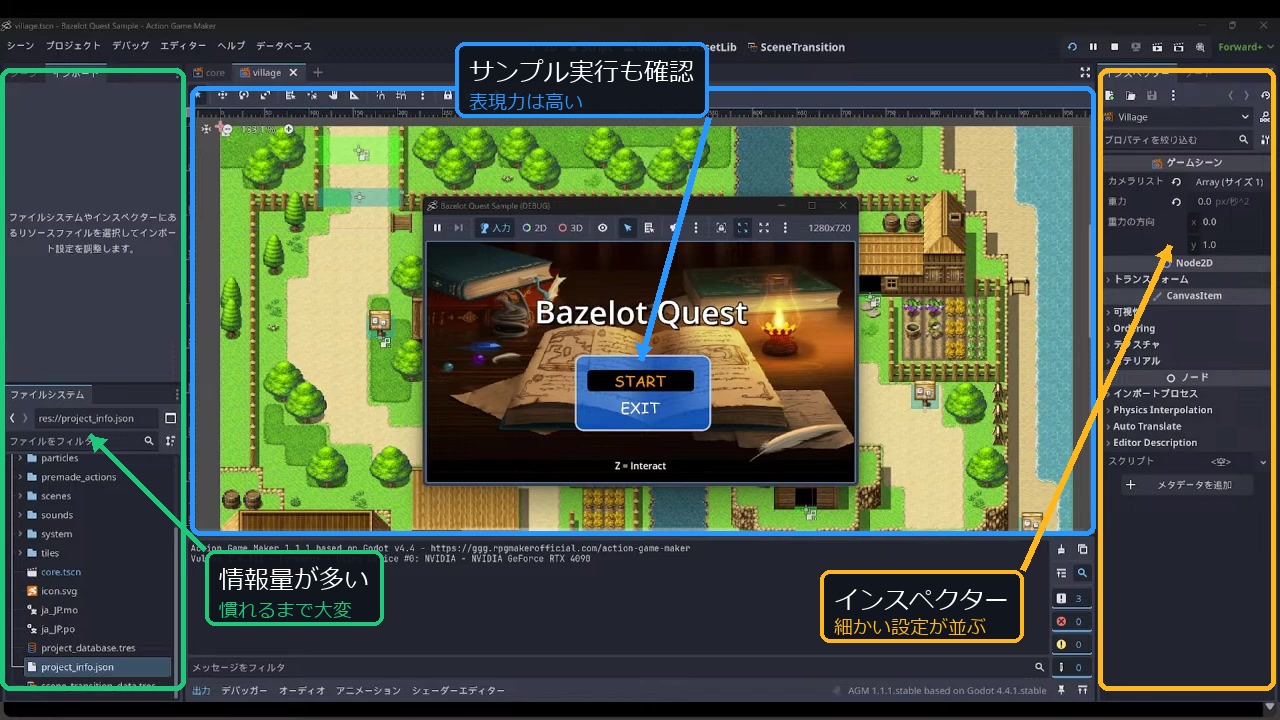Open the エディター menu

[183, 46]
